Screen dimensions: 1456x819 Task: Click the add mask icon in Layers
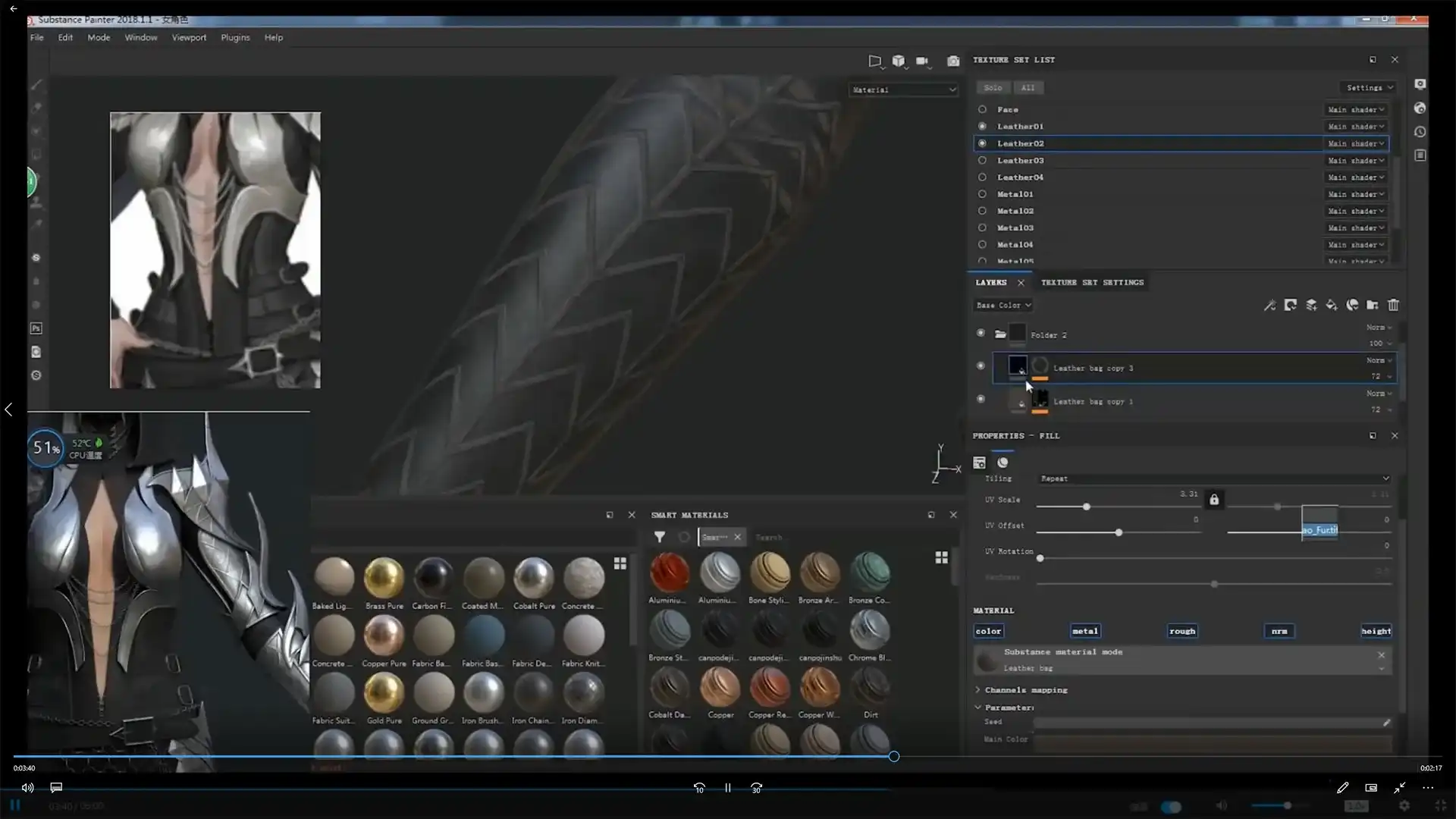[1290, 305]
